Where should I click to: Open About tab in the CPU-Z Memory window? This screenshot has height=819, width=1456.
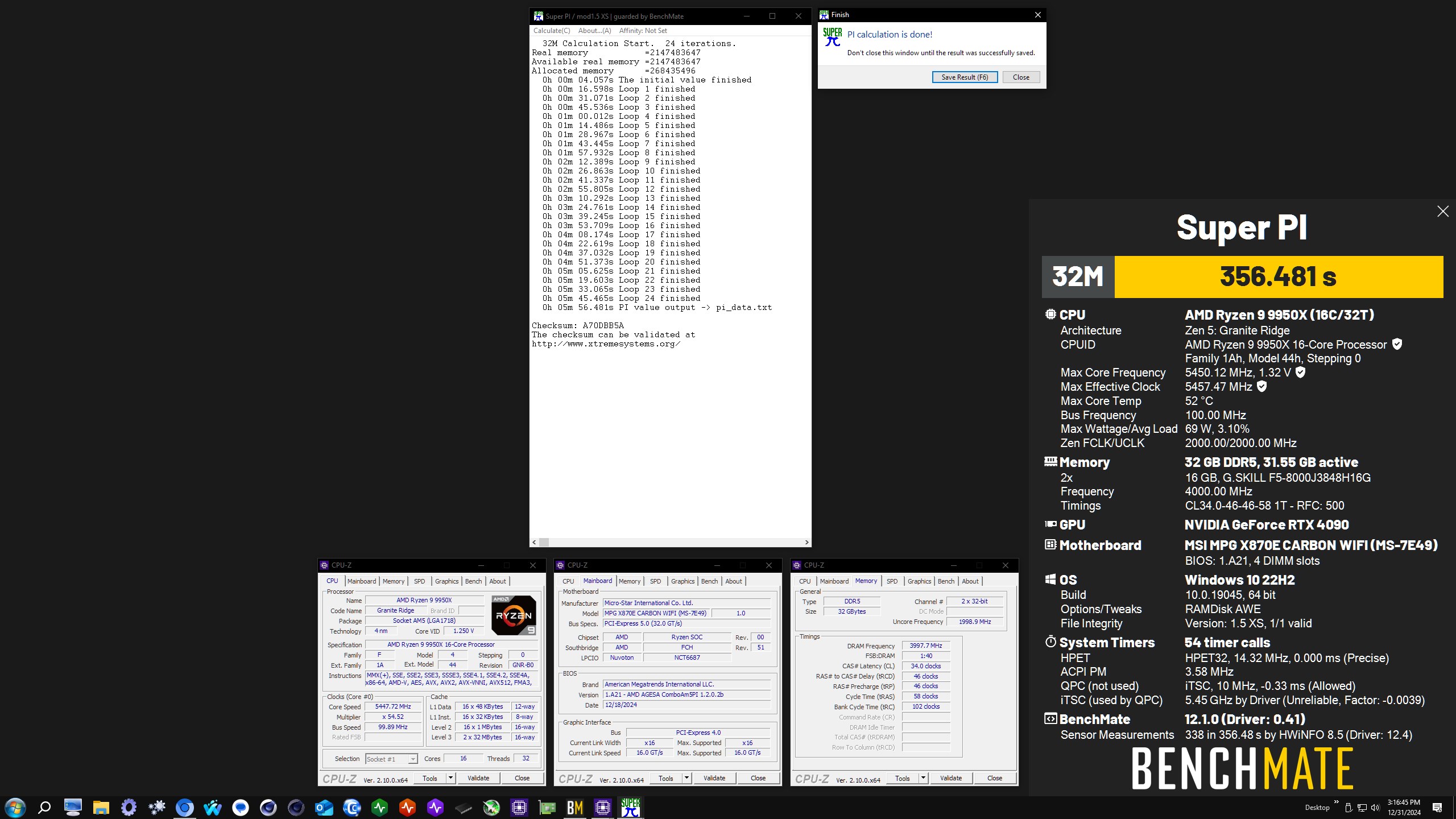coord(970,581)
